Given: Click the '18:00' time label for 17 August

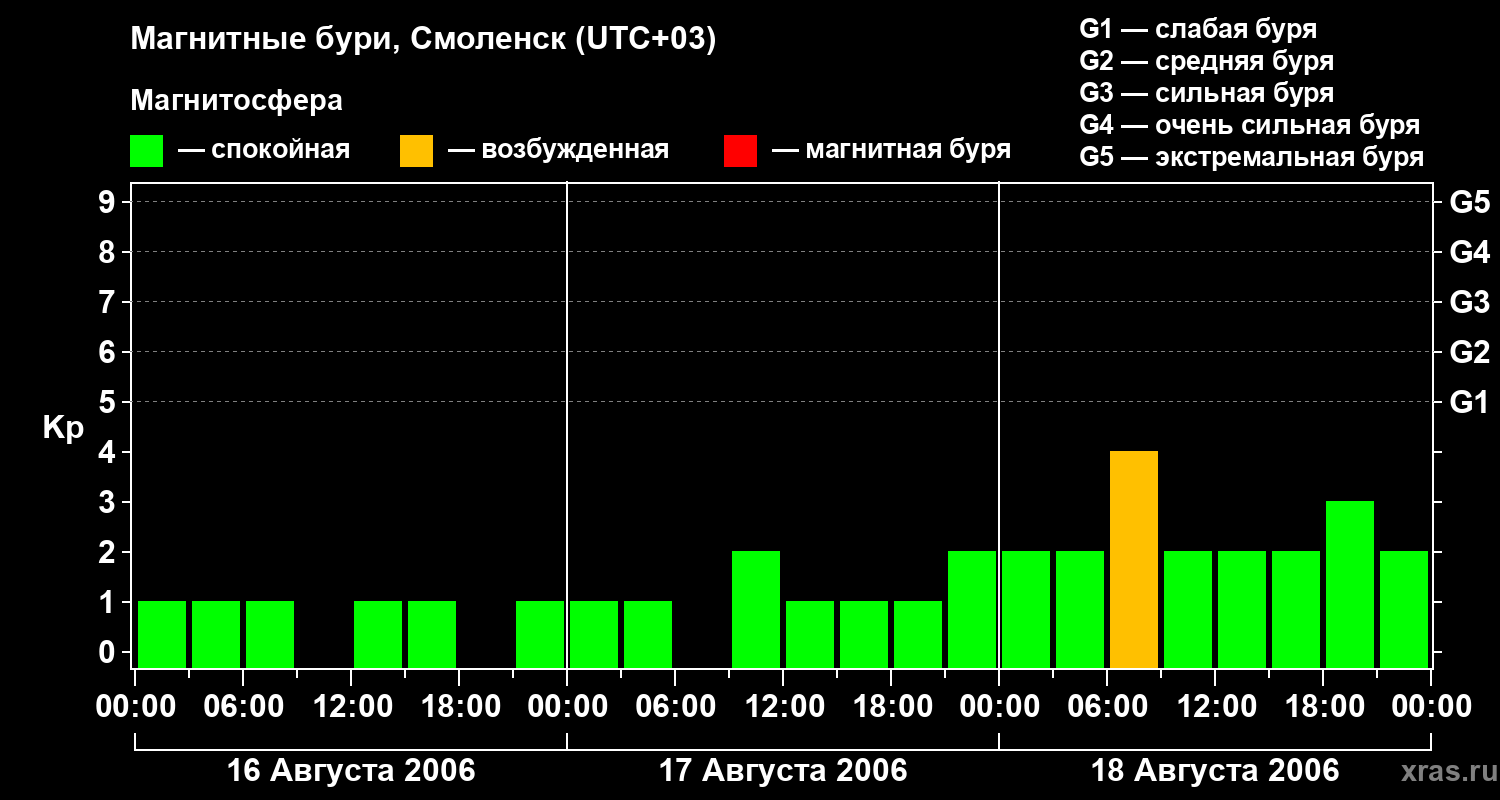Looking at the screenshot, I should point(891,707).
